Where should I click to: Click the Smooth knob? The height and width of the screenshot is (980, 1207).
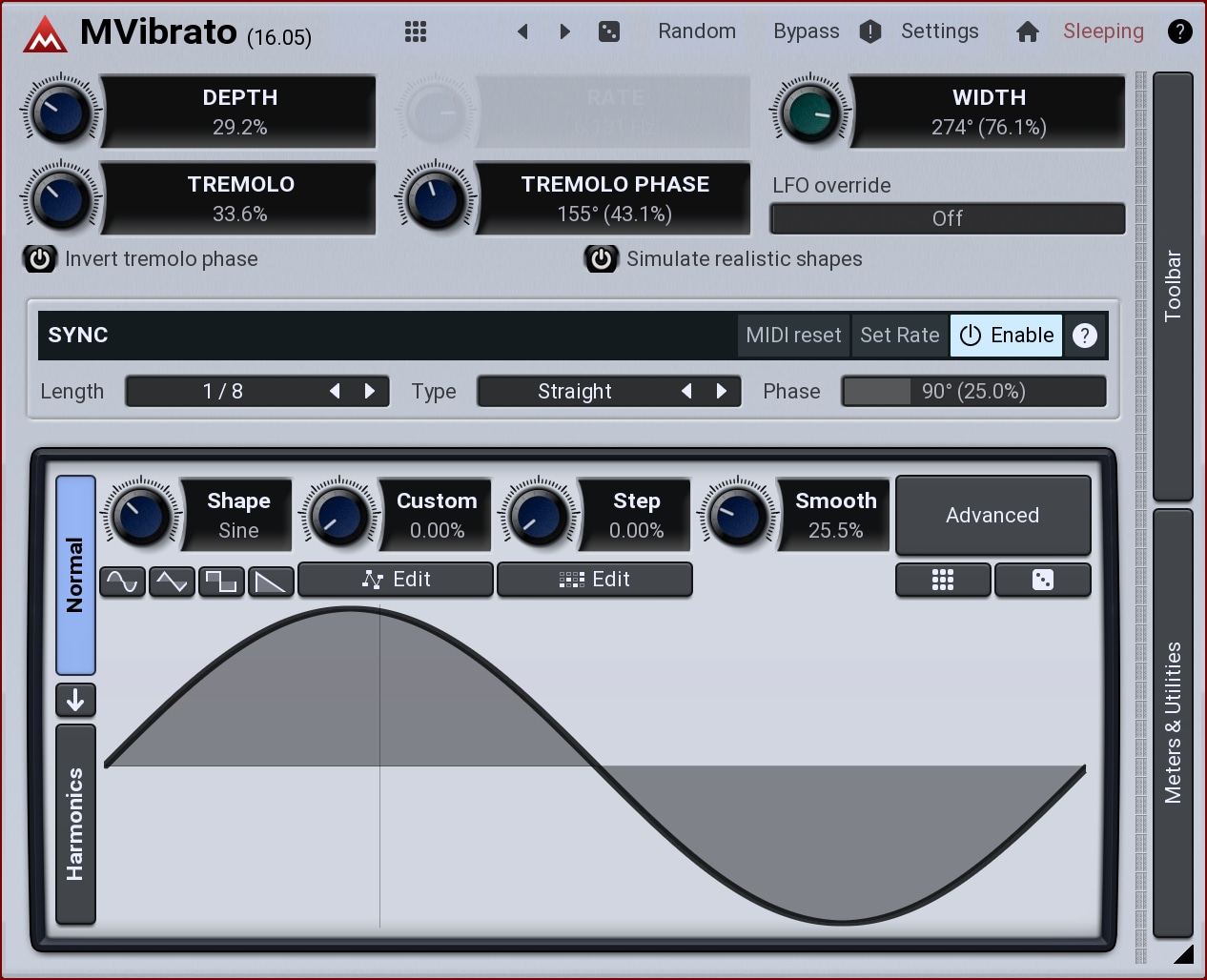[737, 516]
